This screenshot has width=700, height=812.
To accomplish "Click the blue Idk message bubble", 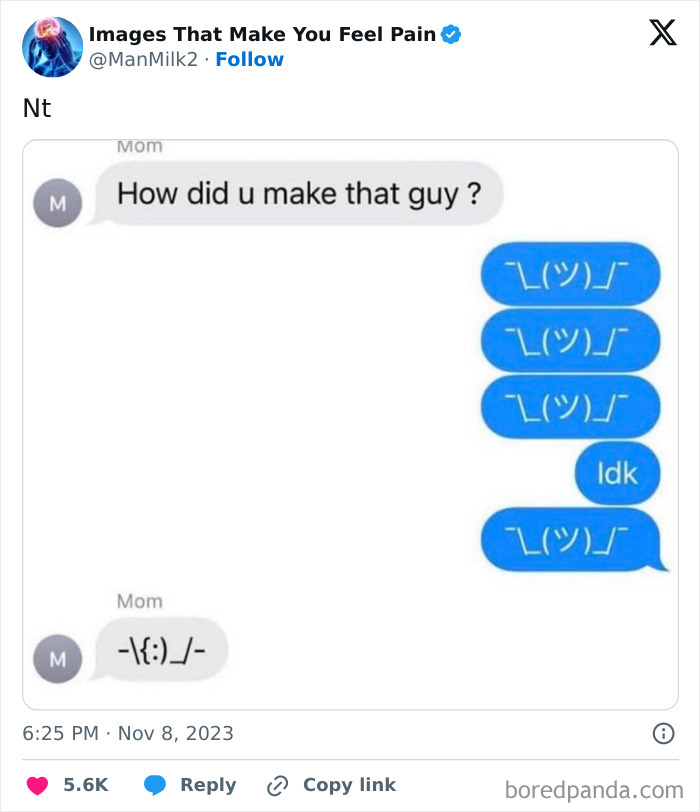I will point(617,472).
